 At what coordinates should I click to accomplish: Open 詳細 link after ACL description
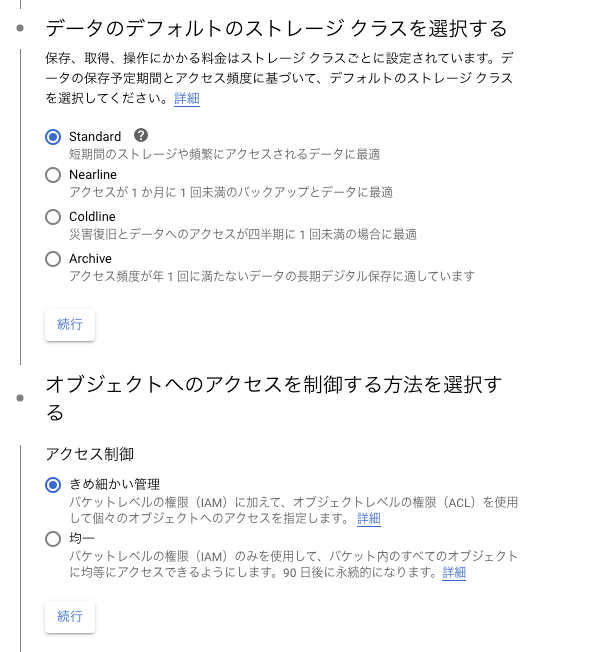[369, 519]
